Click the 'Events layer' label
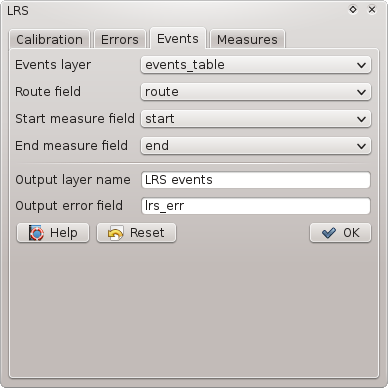Viewport: 388px width, 388px height. 53,65
